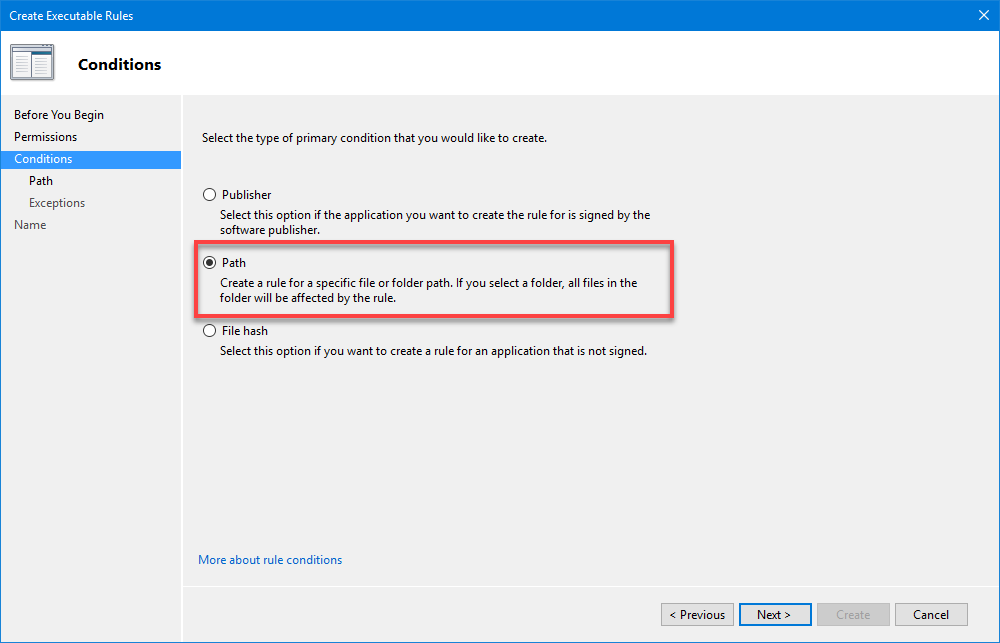Click the Publisher option description text

tap(435, 222)
